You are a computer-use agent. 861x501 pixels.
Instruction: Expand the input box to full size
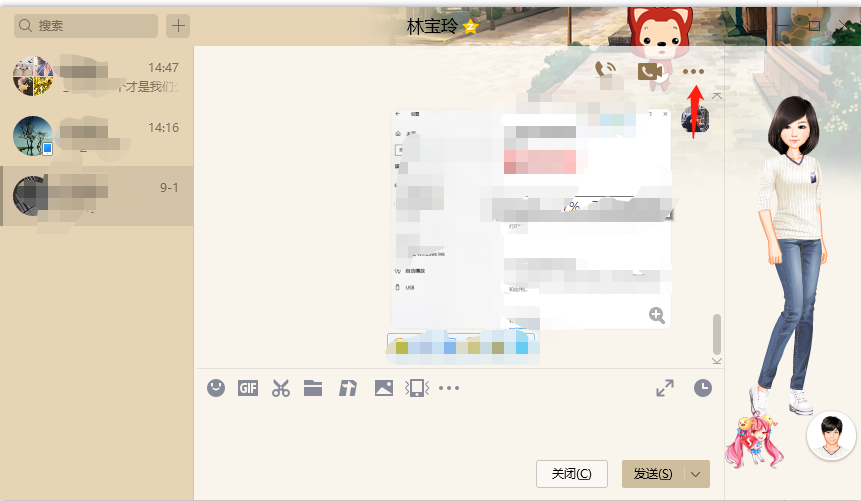(x=665, y=388)
